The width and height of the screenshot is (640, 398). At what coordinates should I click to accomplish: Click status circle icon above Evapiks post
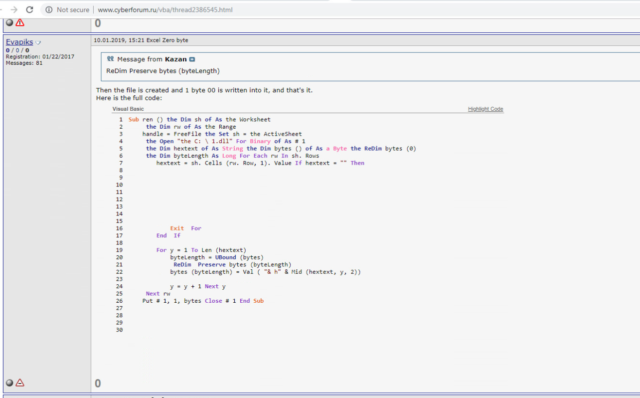9,22
